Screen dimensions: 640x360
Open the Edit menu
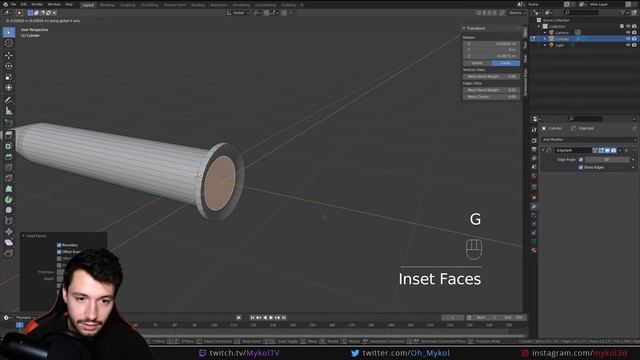(x=24, y=4)
